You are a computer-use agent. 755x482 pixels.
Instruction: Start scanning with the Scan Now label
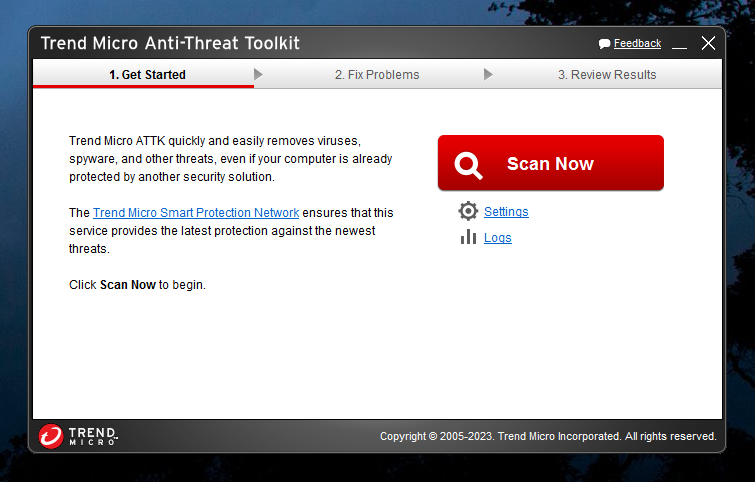(x=550, y=164)
